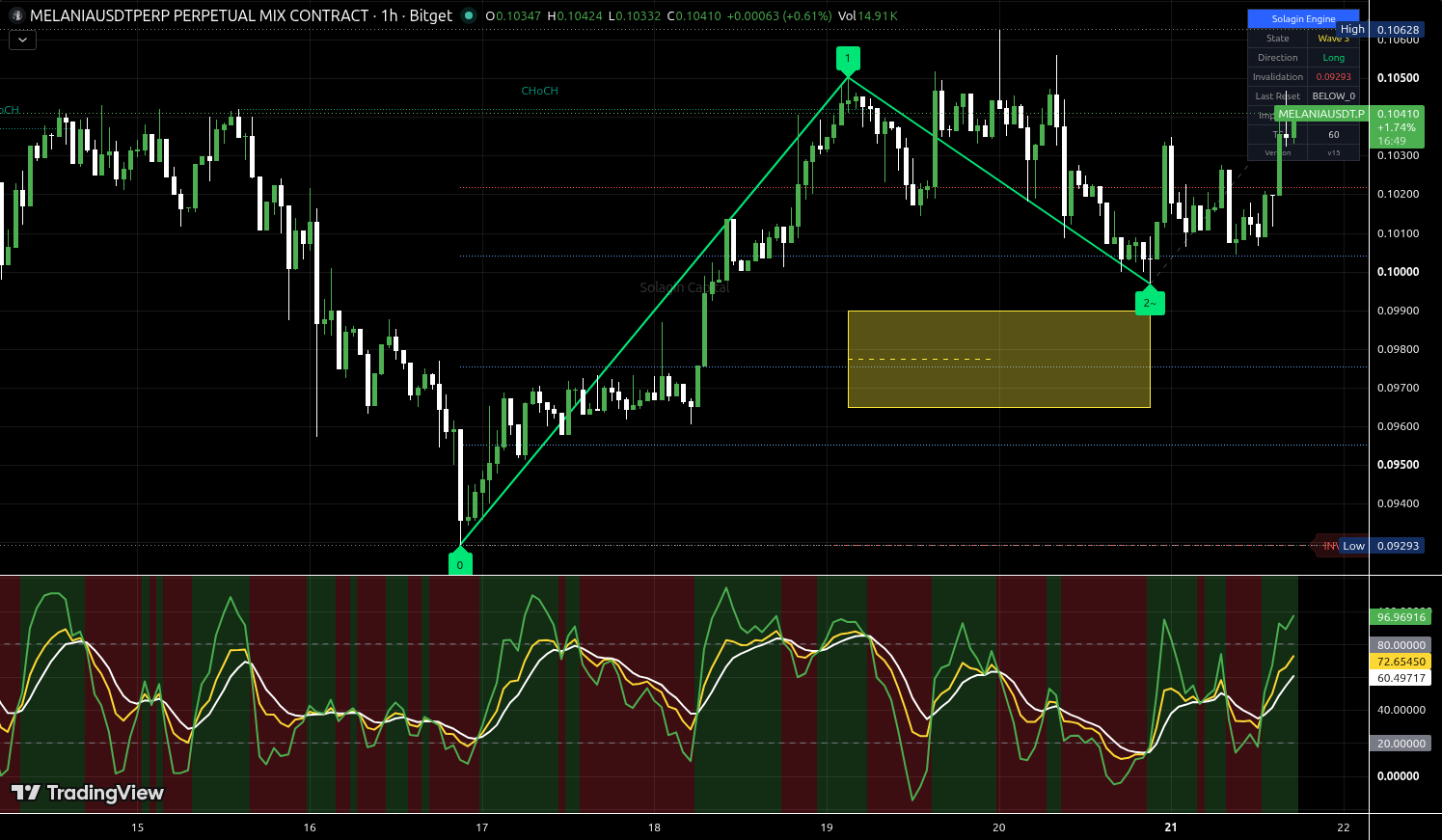The height and width of the screenshot is (840, 1442).
Task: Click the change value +0.00063 (+0.61%)
Action: click(x=779, y=16)
